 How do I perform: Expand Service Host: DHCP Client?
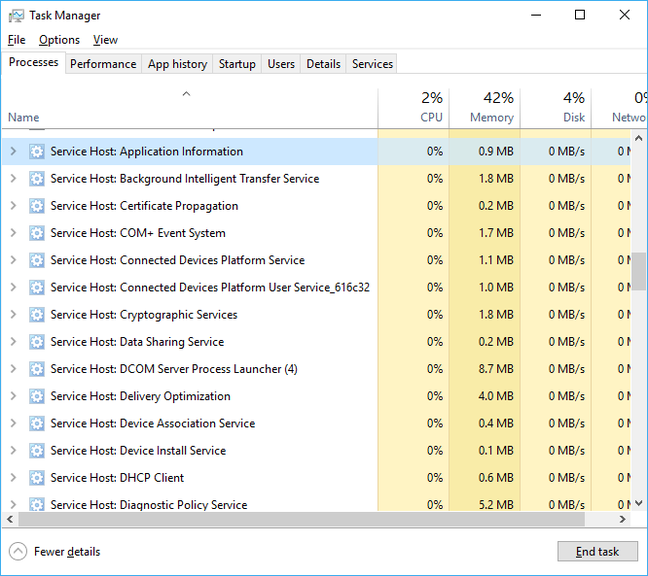[x=13, y=478]
